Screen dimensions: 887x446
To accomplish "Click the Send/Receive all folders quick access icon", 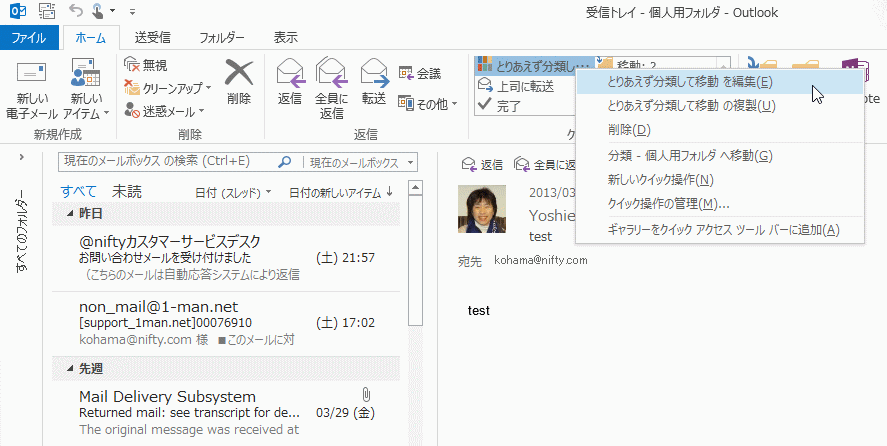I will [47, 11].
